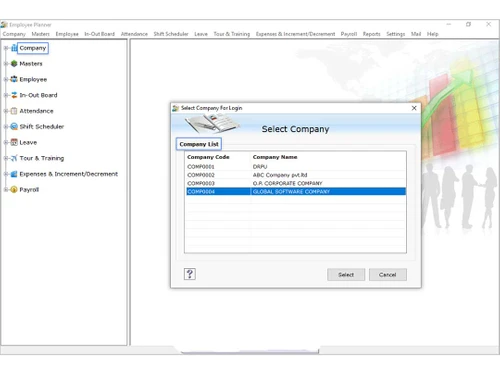This screenshot has height=375, width=500.
Task: Click the Expenses & Increment/Decrement icon
Action: (x=14, y=174)
